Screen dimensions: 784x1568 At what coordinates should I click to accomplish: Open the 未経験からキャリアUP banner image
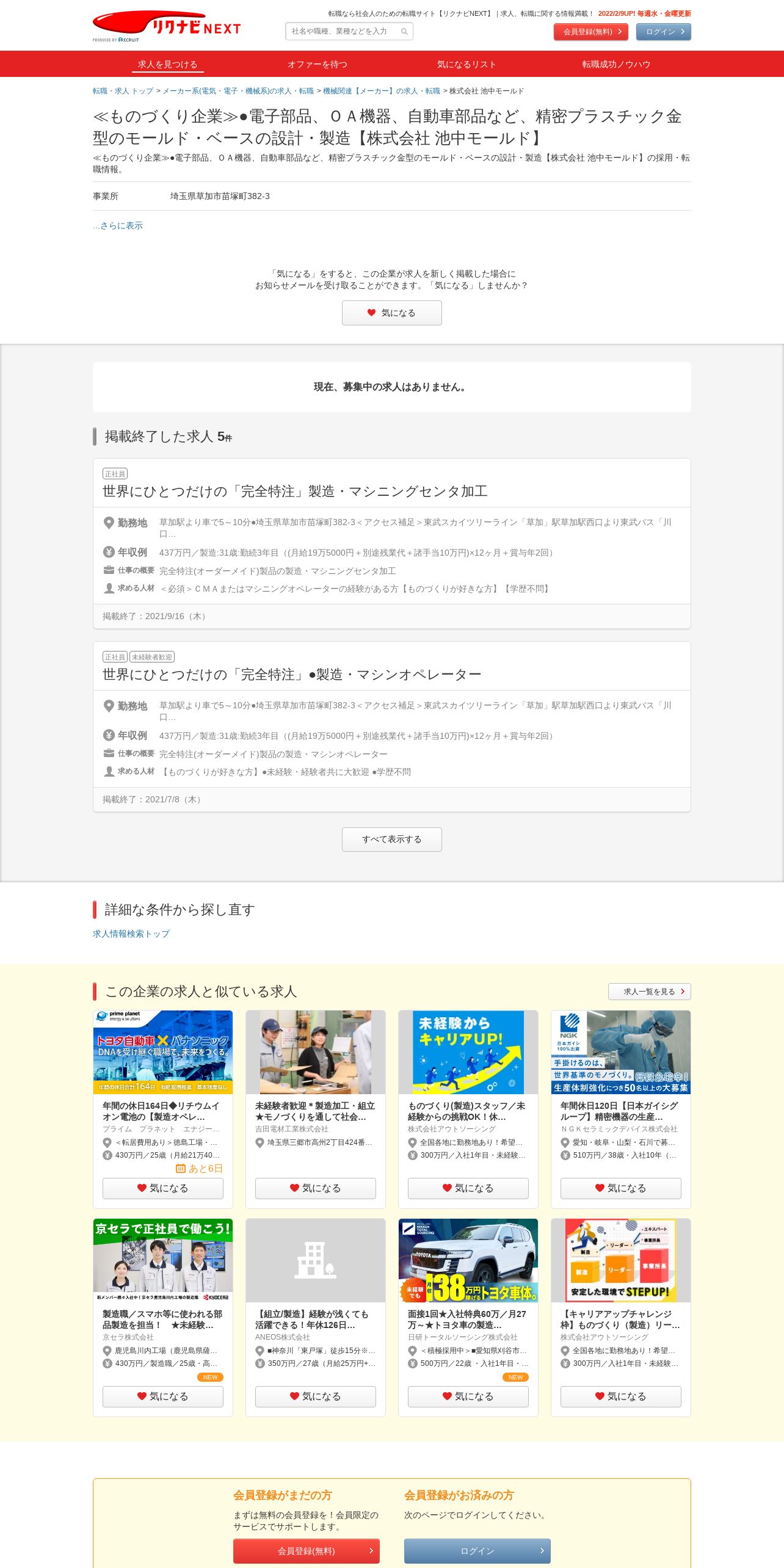468,1052
